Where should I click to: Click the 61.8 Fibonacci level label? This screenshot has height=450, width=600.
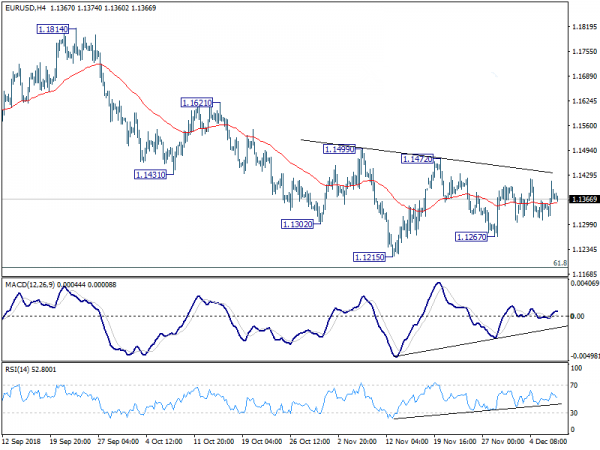click(560, 263)
